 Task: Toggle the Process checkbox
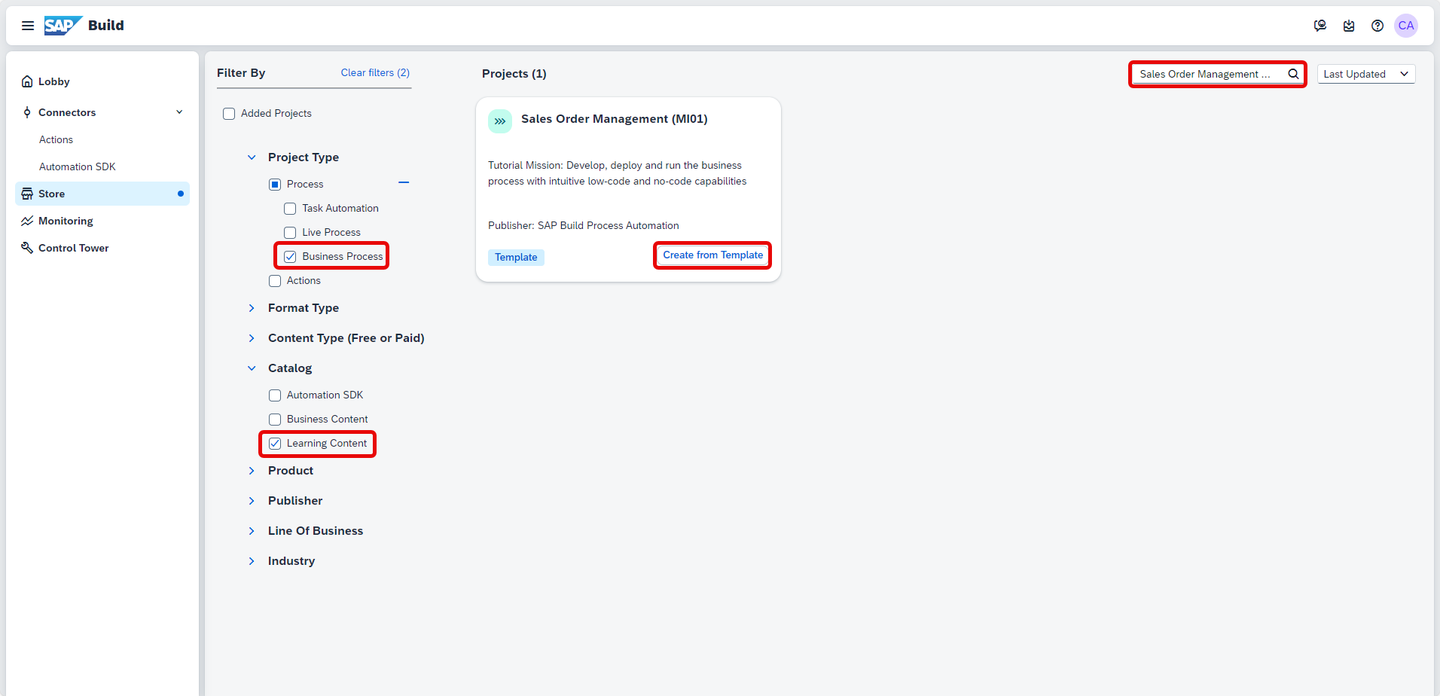pos(275,184)
